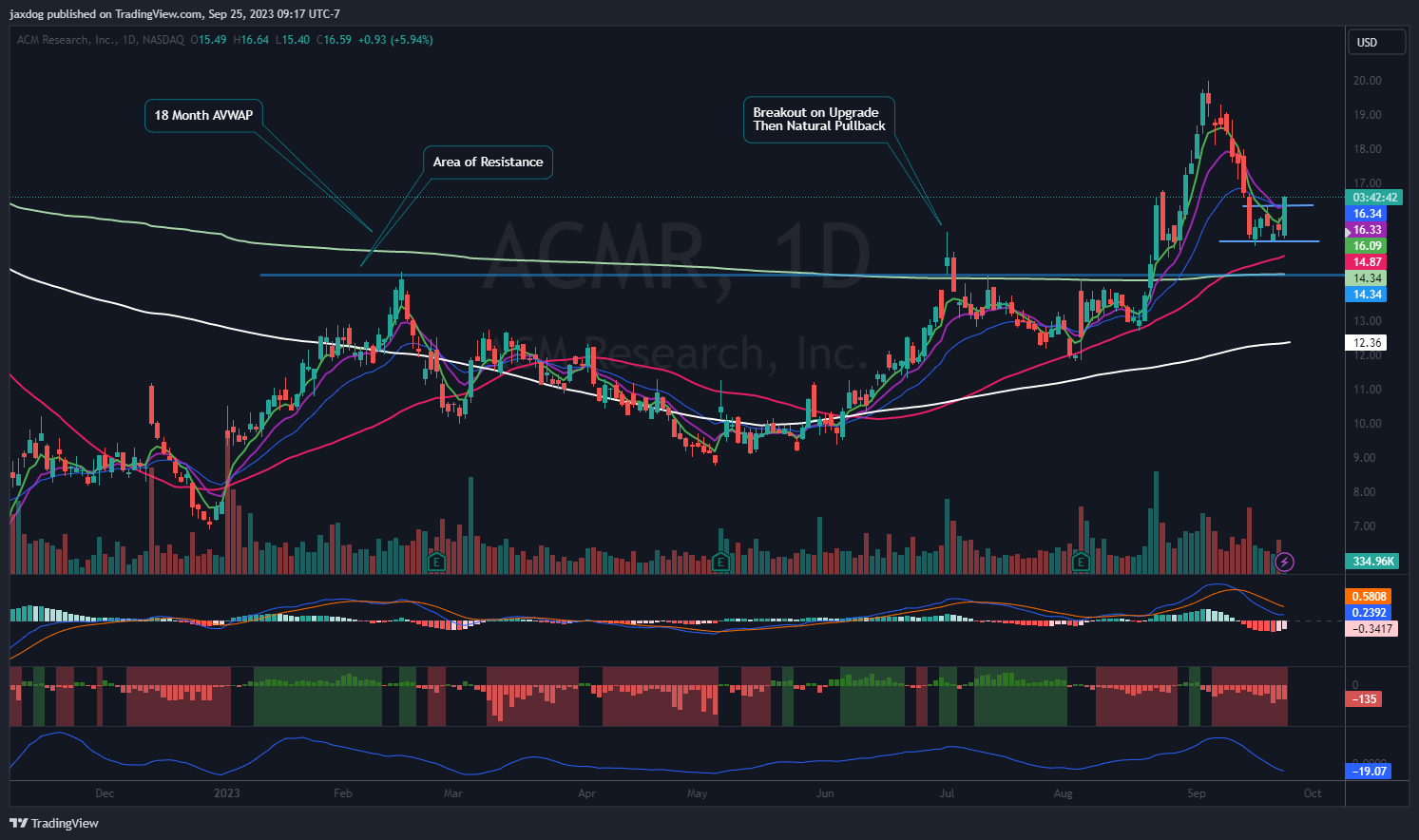Click the 2023 label on time axis
1419x840 pixels.
click(x=227, y=793)
